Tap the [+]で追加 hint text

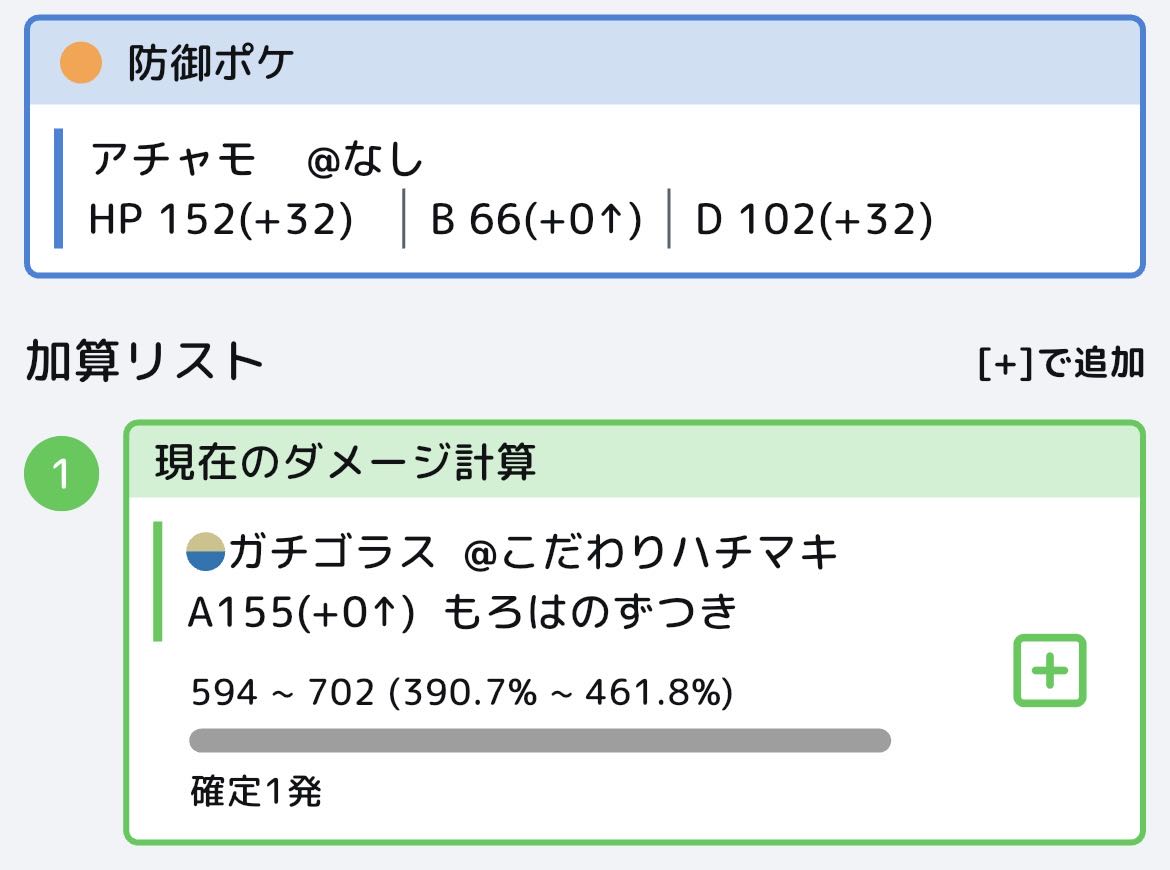(1060, 364)
